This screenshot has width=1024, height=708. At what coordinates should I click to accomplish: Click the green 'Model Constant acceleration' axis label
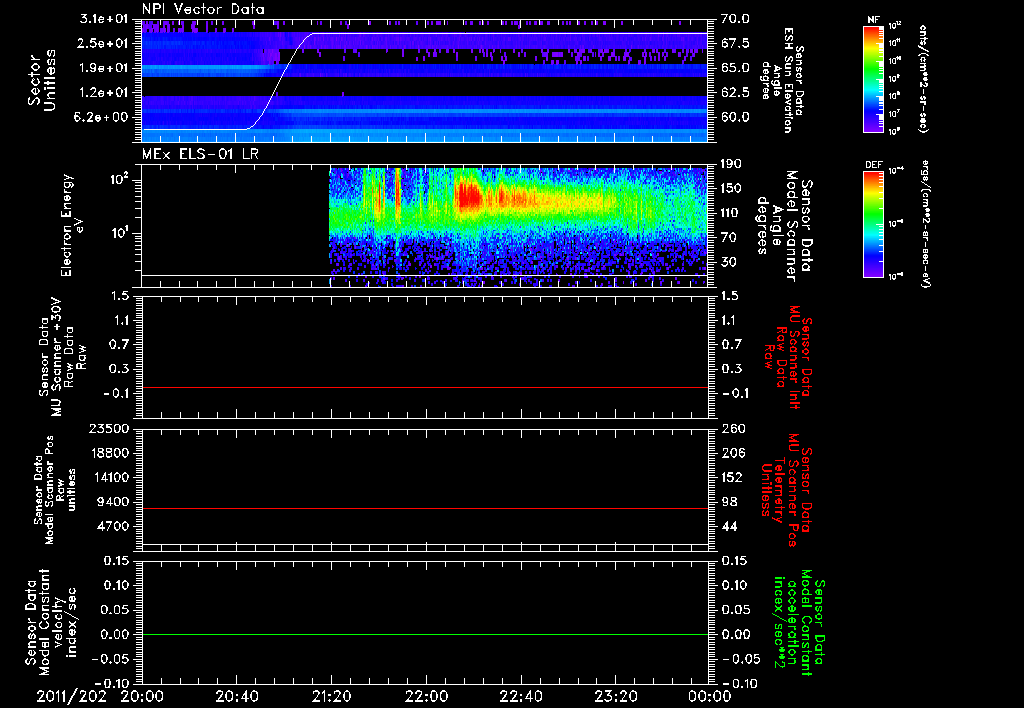(797, 622)
